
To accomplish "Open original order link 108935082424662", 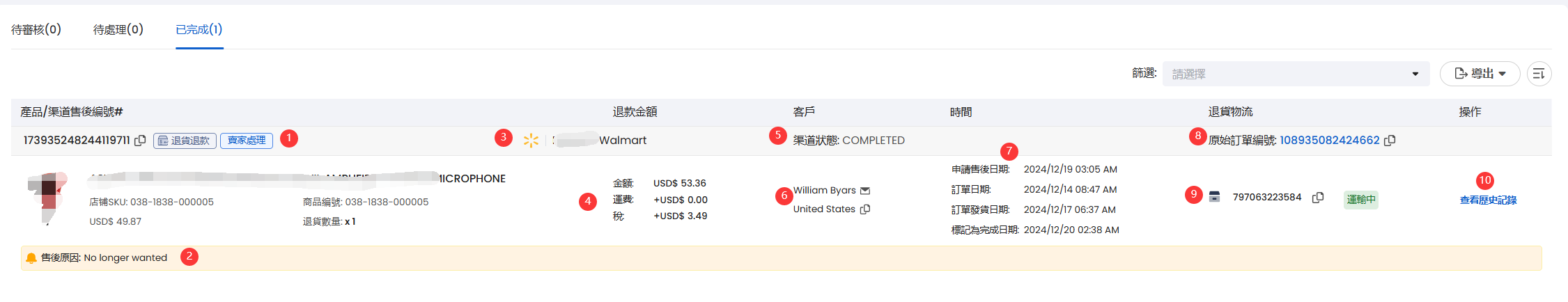I will pyautogui.click(x=1330, y=141).
